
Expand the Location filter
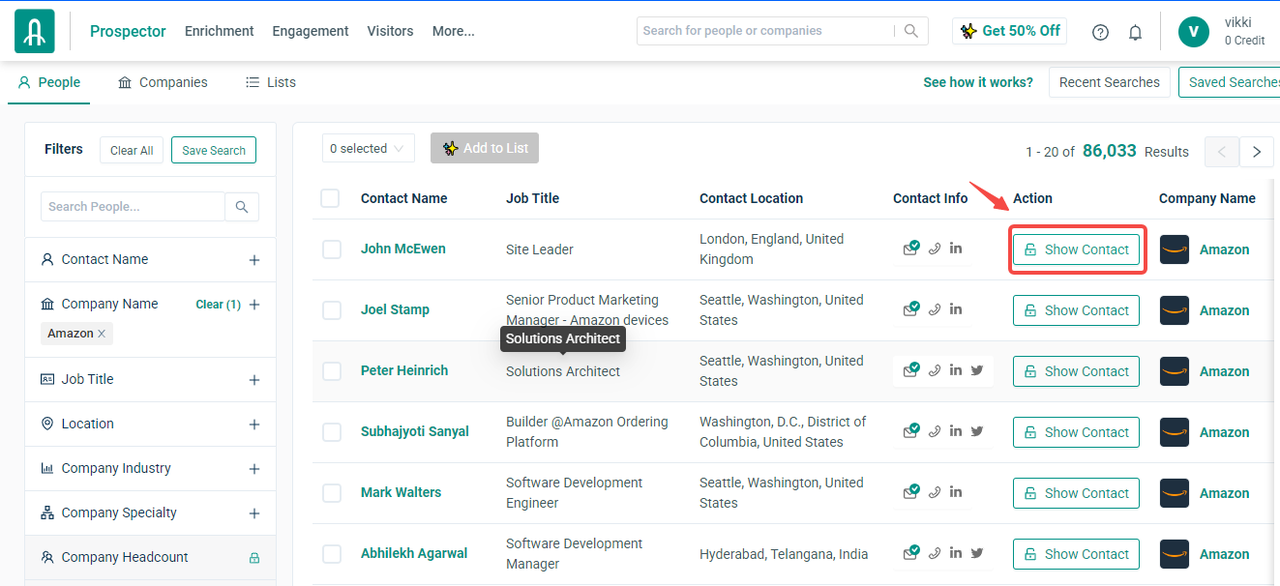click(254, 424)
